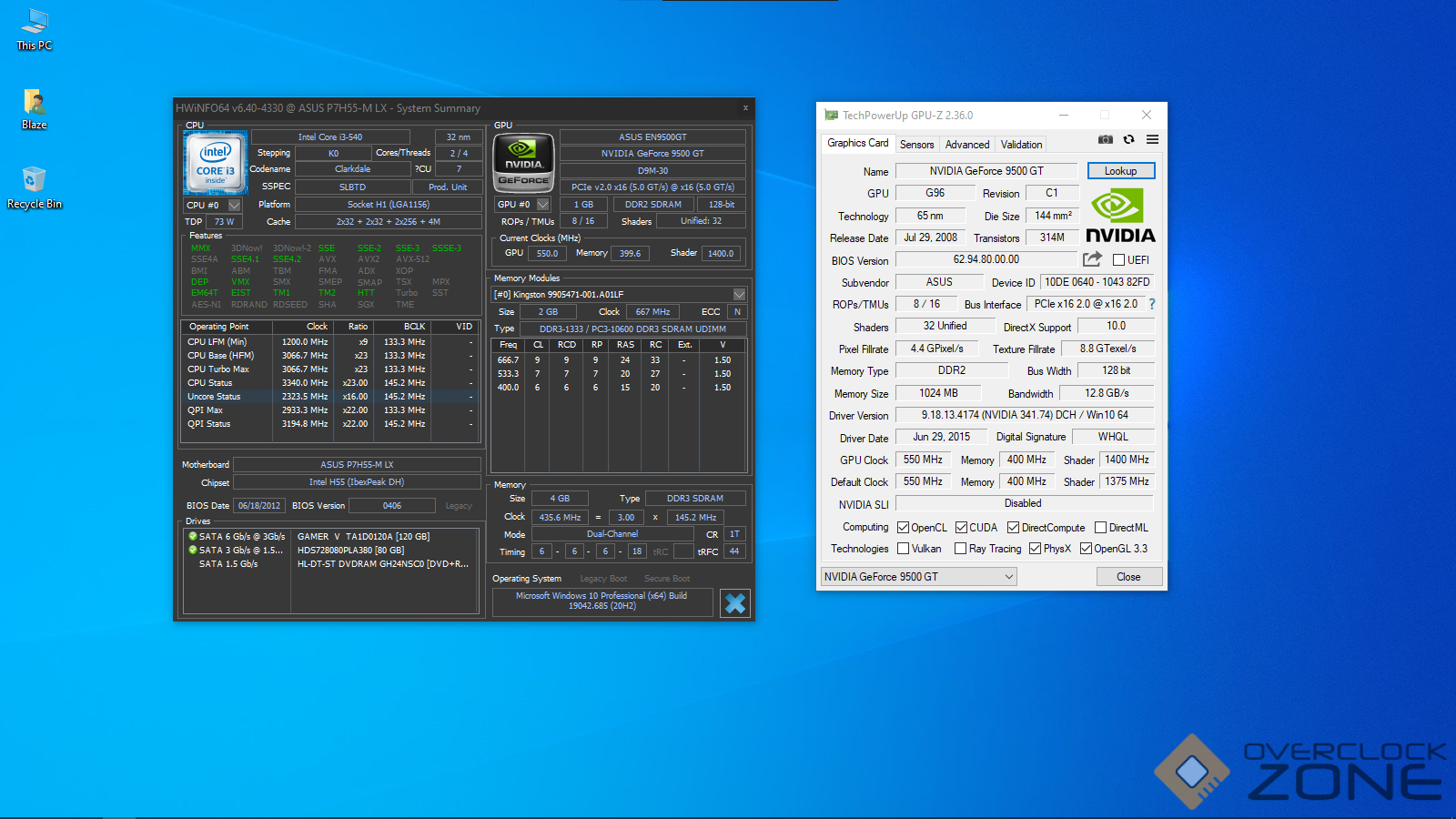Screen dimensions: 1456x819
Task: Click the GPU-Z refresh icon
Action: click(x=1128, y=139)
